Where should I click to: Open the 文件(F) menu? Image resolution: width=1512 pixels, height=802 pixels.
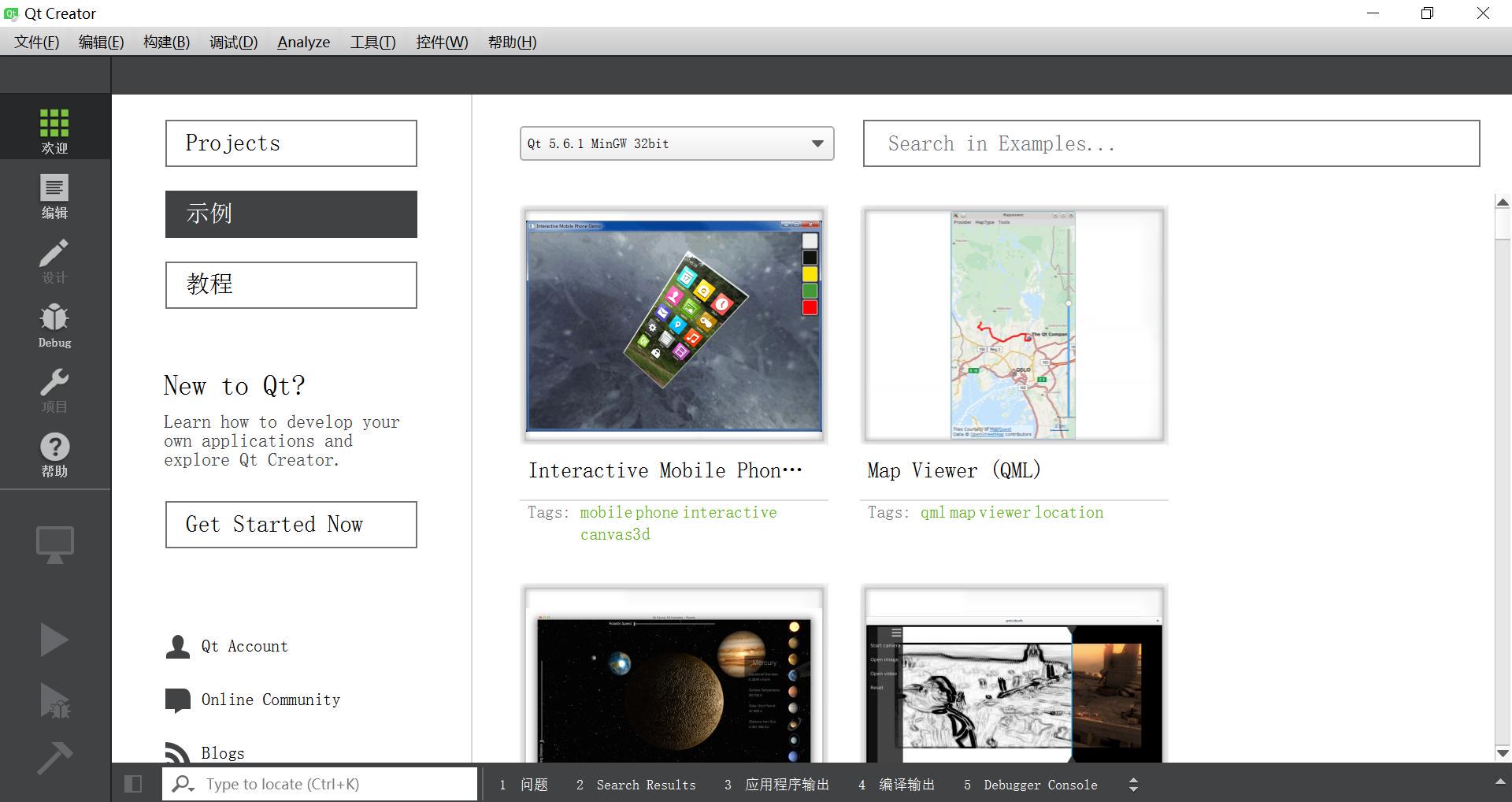coord(36,42)
